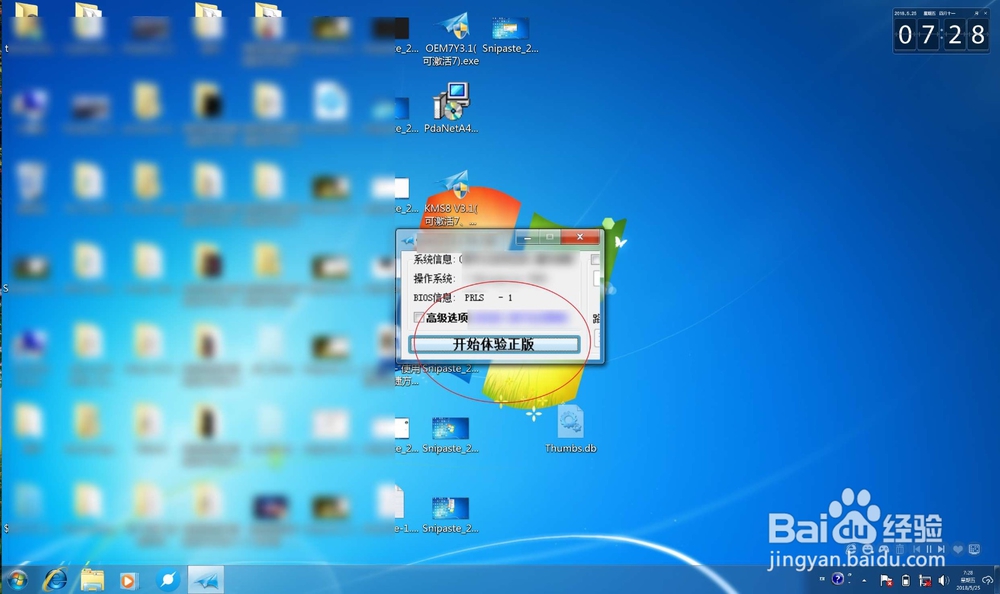Select the OEM7Y3.1 exe desktop icon
The image size is (1000, 594).
tap(452, 40)
